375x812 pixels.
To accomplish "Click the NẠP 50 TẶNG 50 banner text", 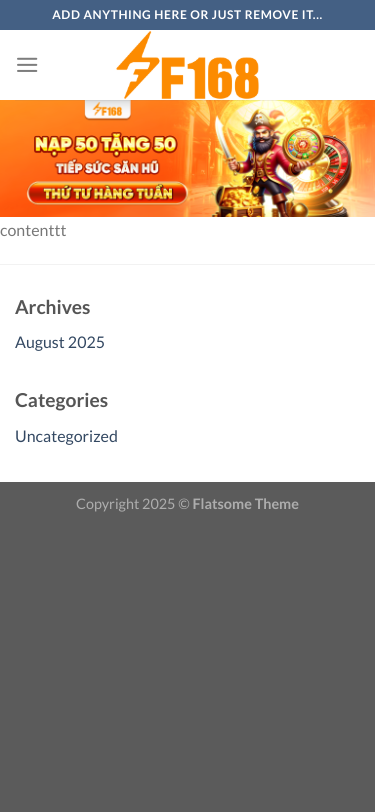I will [106, 144].
